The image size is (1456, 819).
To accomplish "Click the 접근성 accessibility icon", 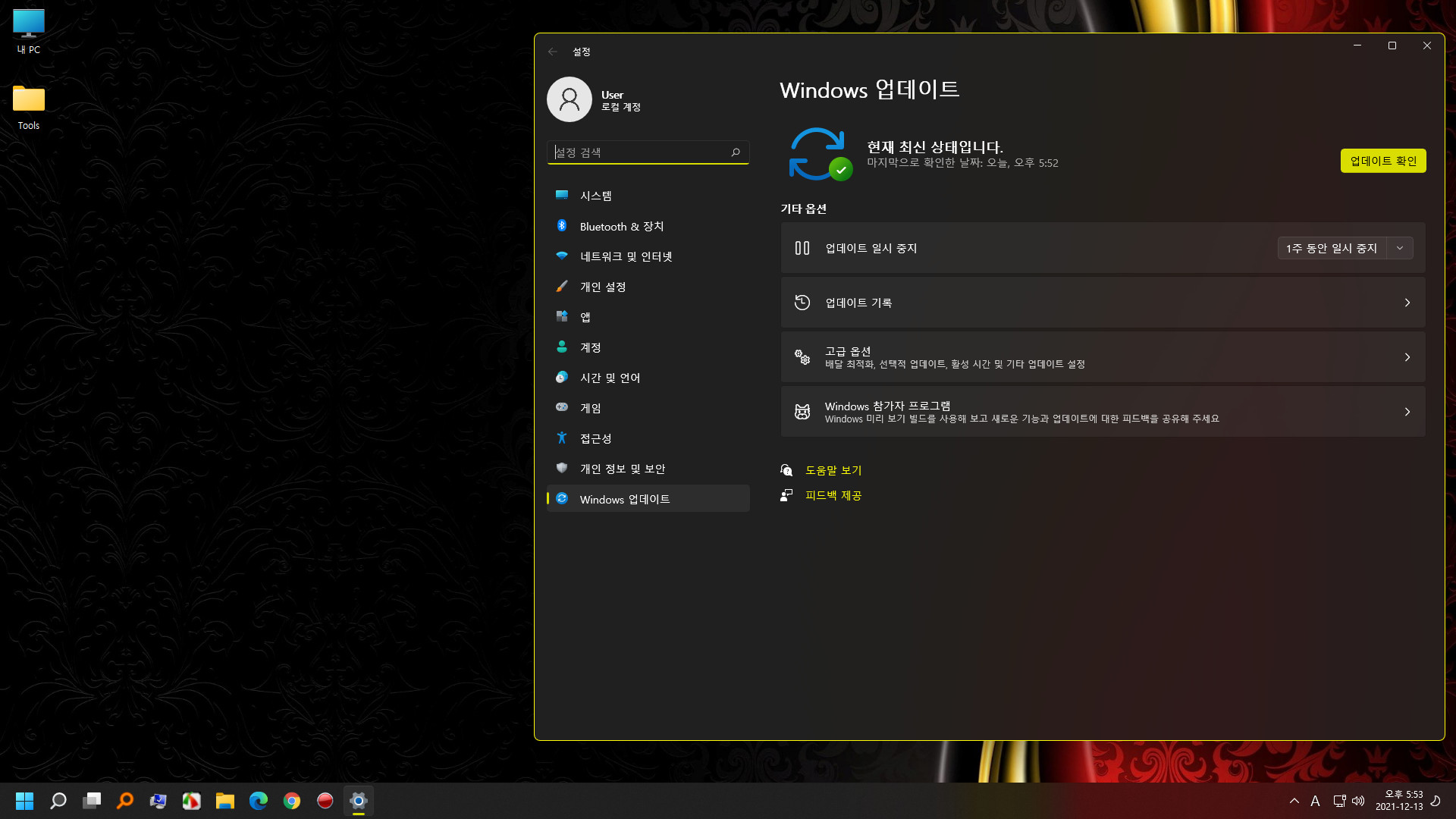I will [562, 438].
